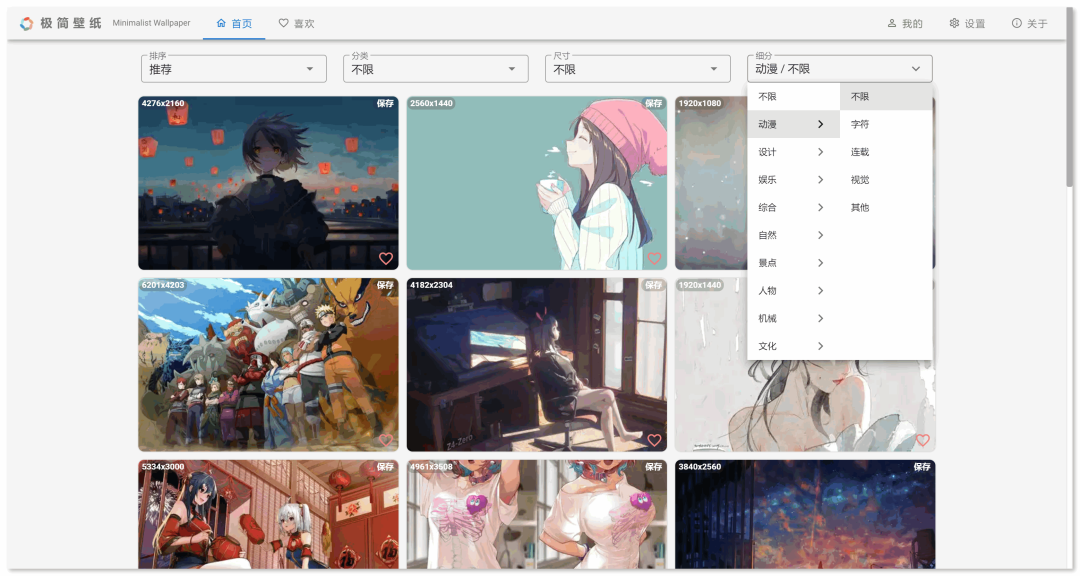Select the 其他 subcategory
The height and width of the screenshot is (576, 1080).
pos(886,207)
